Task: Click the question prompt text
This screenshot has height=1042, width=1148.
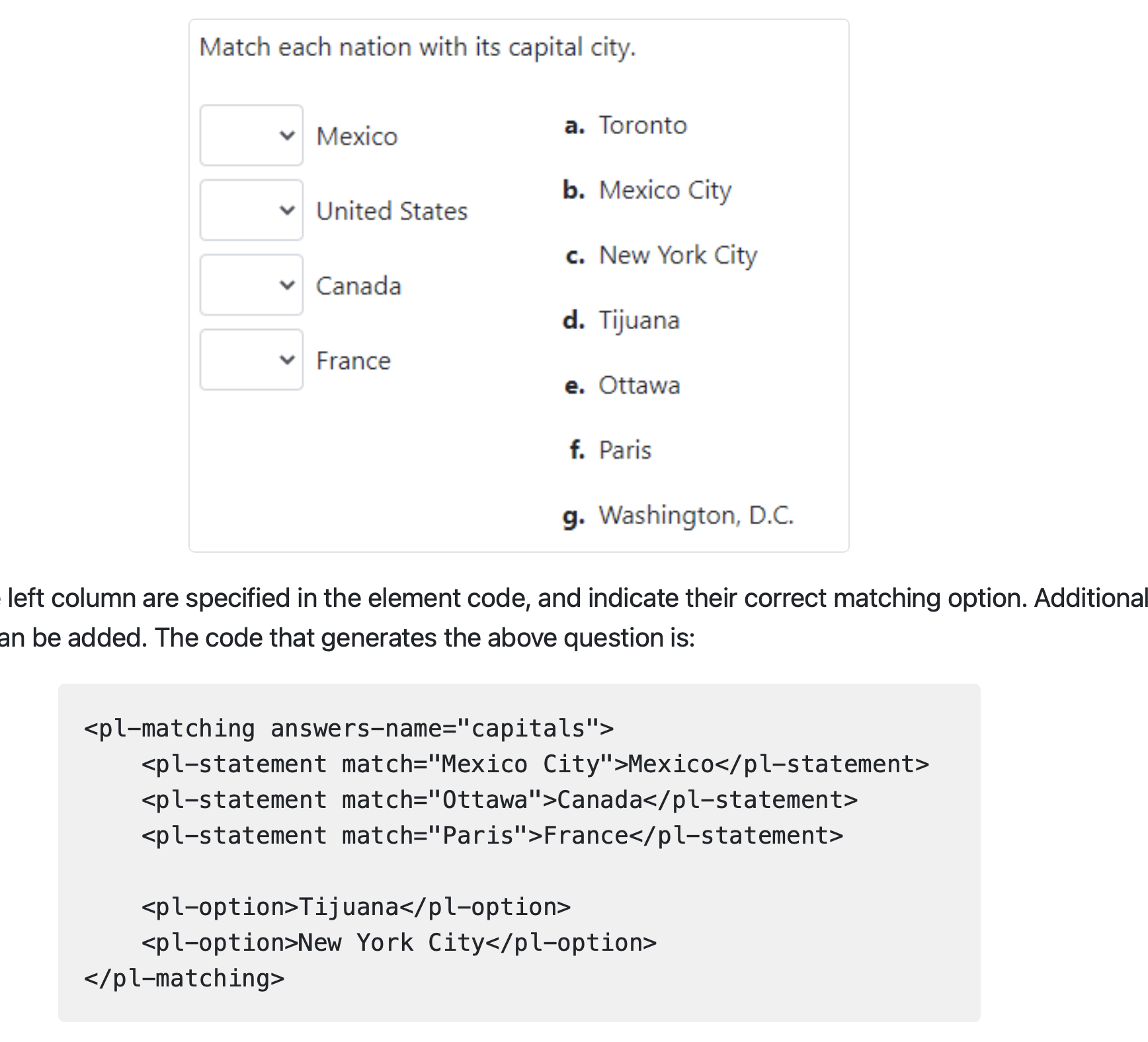Action: [418, 46]
